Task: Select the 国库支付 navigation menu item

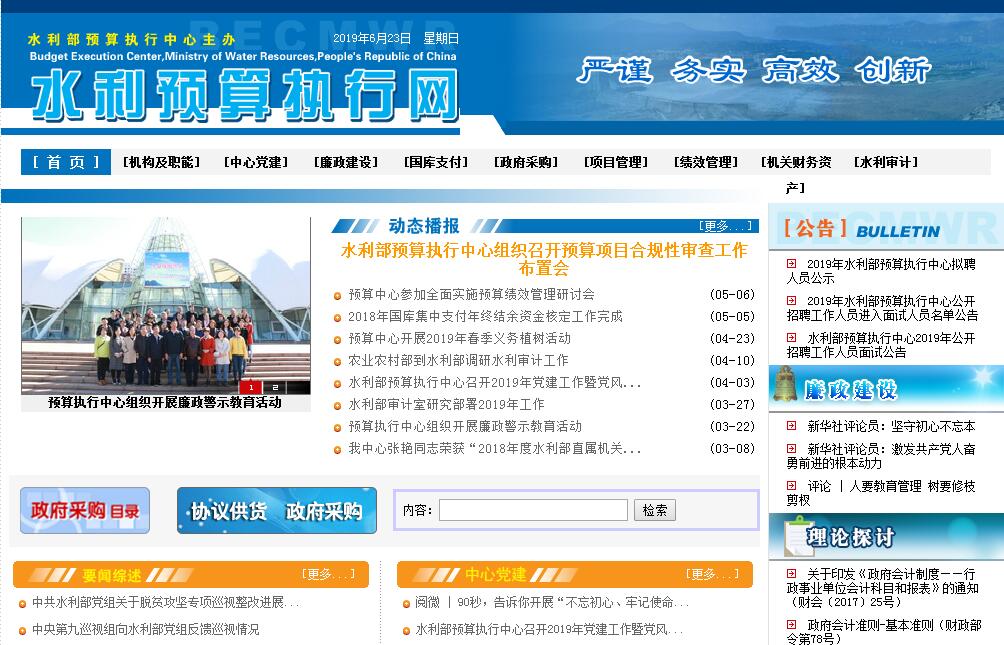Action: [435, 162]
